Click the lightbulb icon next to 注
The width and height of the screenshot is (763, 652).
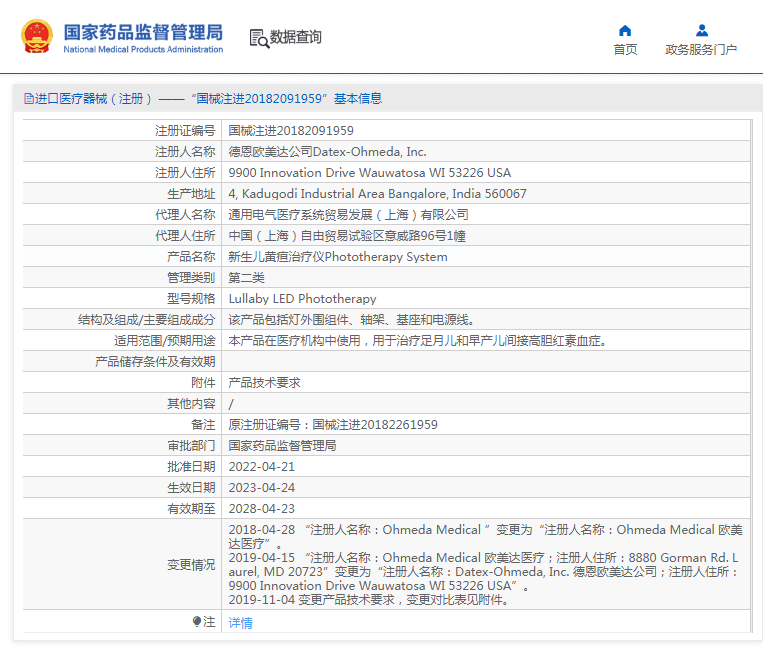pos(197,622)
